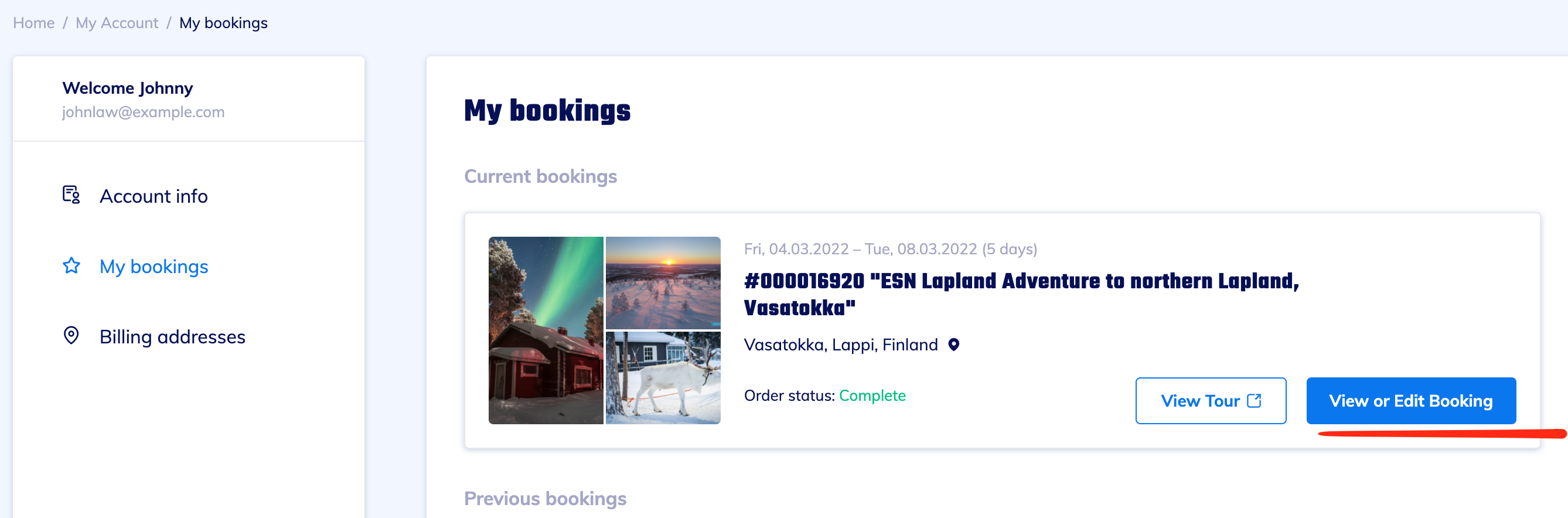
Task: Click the Billing addresses pin icon
Action: 71,335
